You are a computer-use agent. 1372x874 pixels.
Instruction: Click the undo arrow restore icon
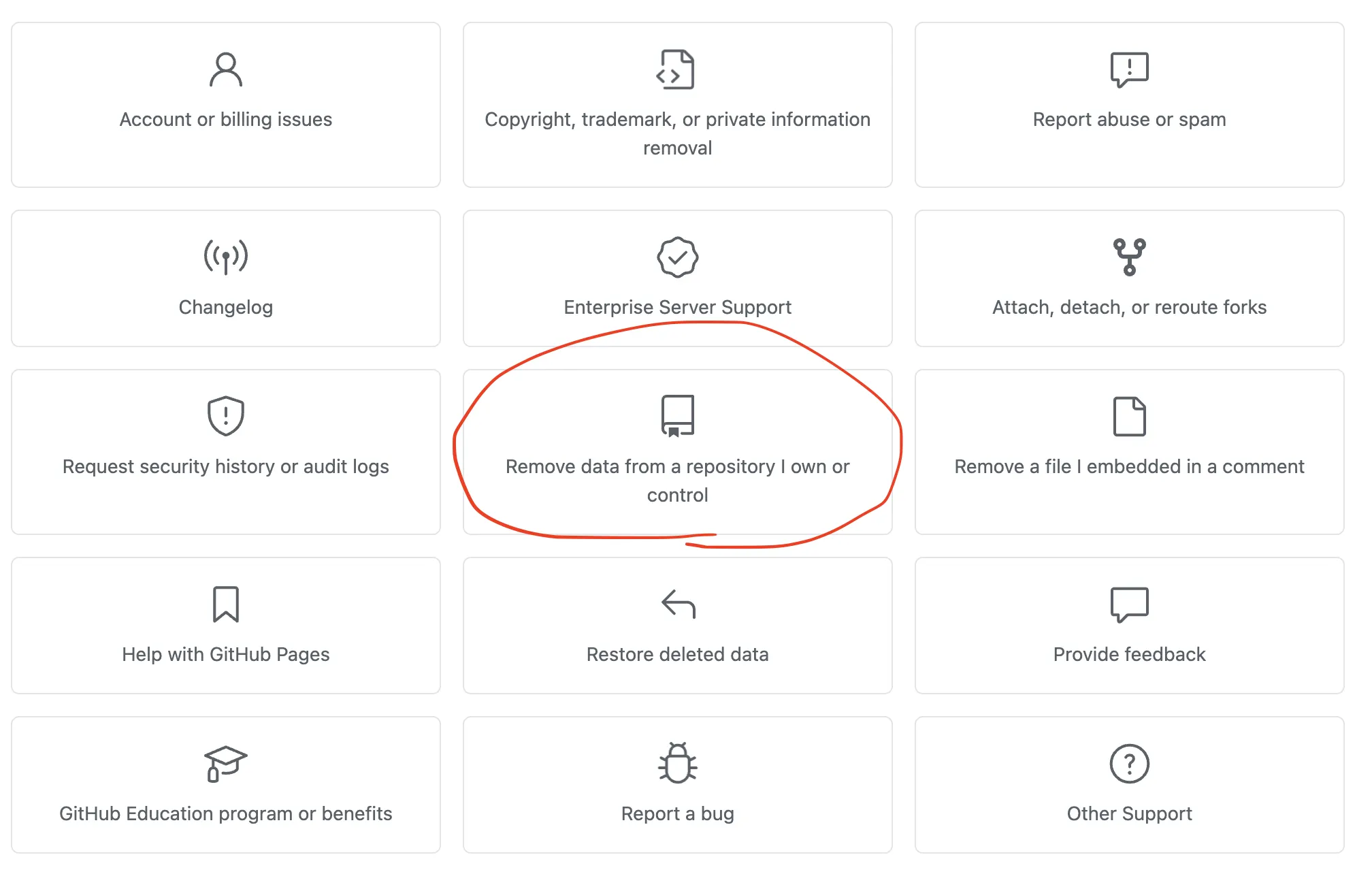point(678,604)
